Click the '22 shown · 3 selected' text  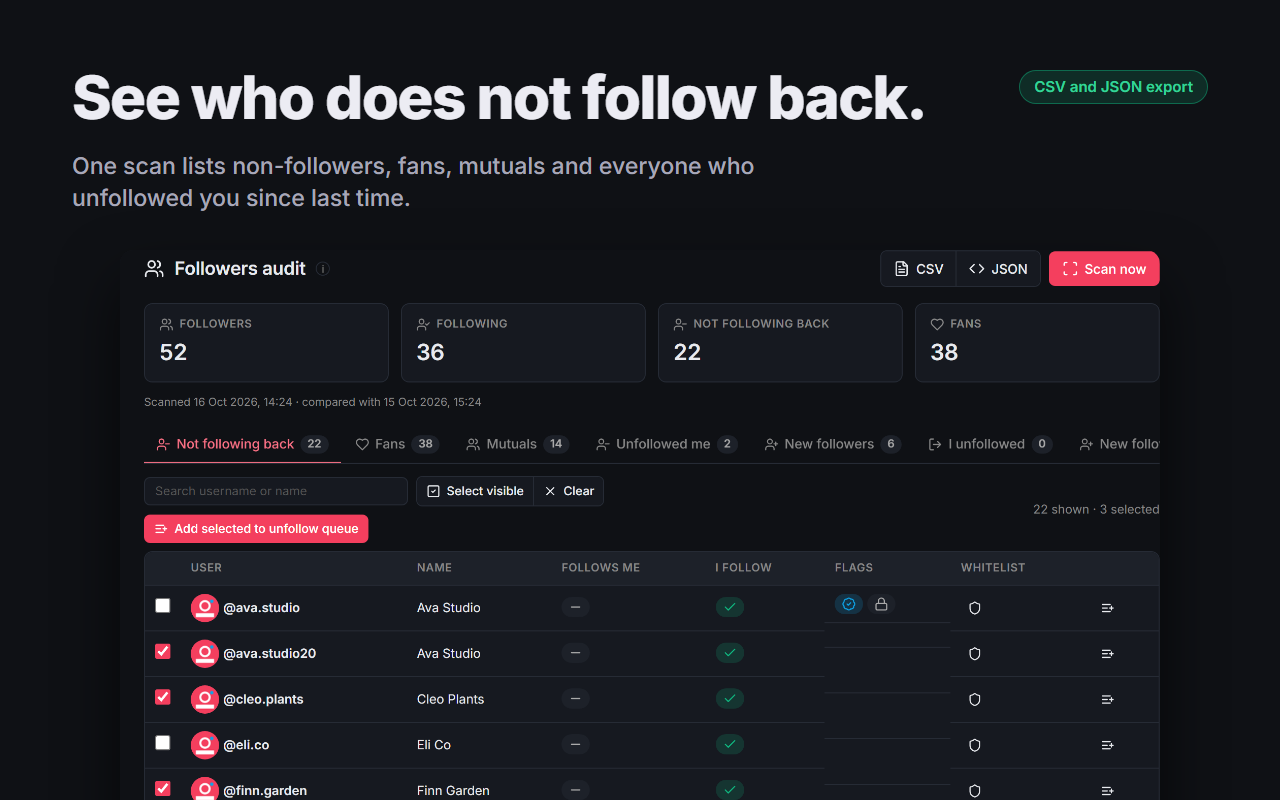pyautogui.click(x=1096, y=510)
